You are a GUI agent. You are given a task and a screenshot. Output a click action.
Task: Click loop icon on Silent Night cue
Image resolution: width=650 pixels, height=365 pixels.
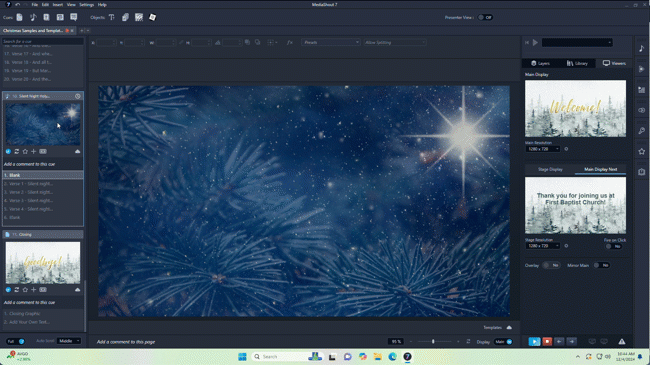pyautogui.click(x=17, y=152)
